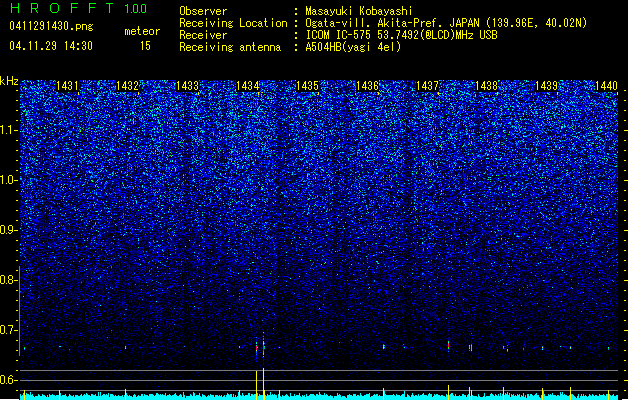This screenshot has width=629, height=400.
Task: Click the 1439 time axis marker
Action: click(x=546, y=86)
